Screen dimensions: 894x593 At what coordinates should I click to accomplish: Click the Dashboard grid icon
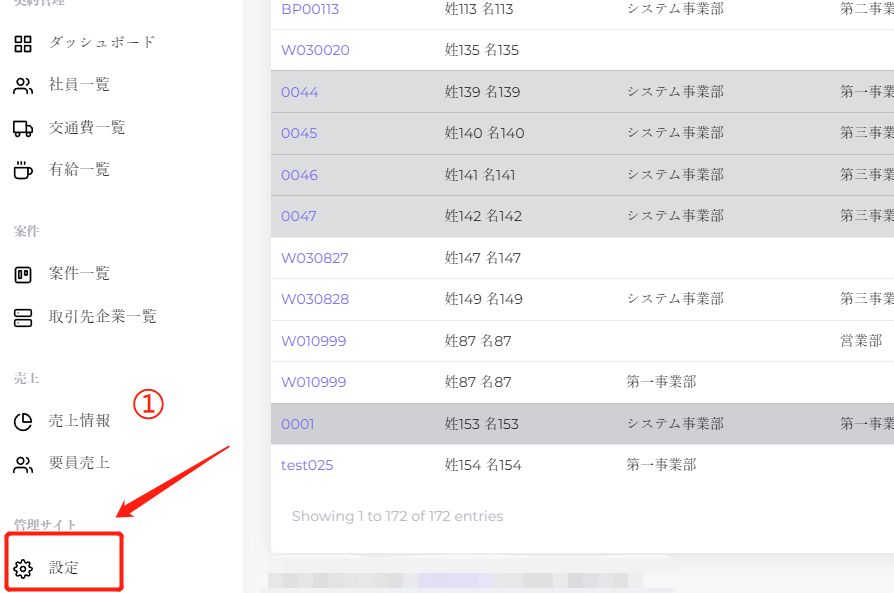click(x=23, y=44)
